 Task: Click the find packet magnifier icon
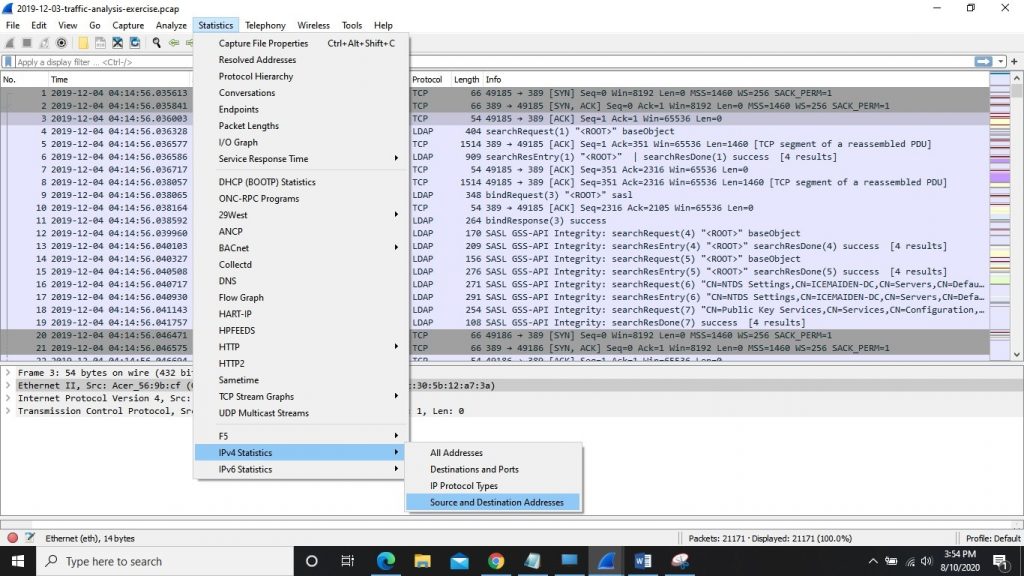(157, 43)
